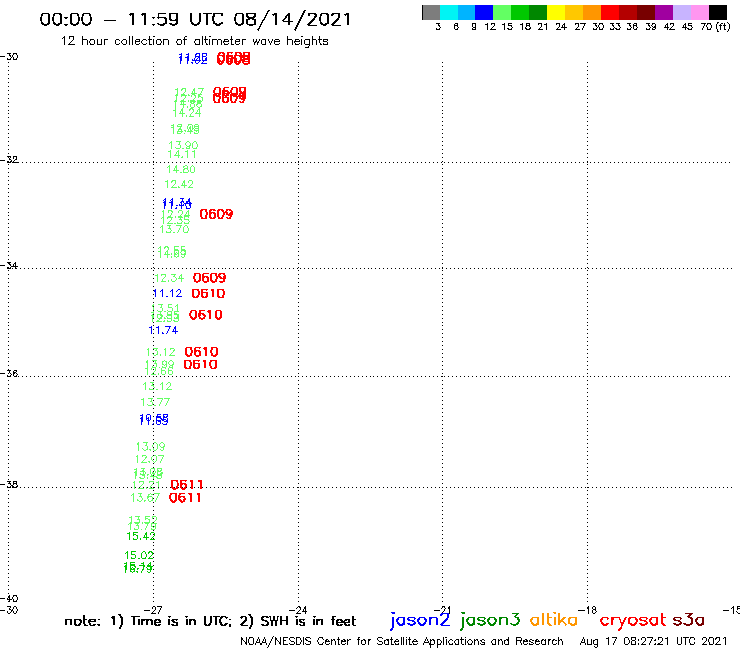Click the NOAA/NESDIS Center credit line

(402, 642)
